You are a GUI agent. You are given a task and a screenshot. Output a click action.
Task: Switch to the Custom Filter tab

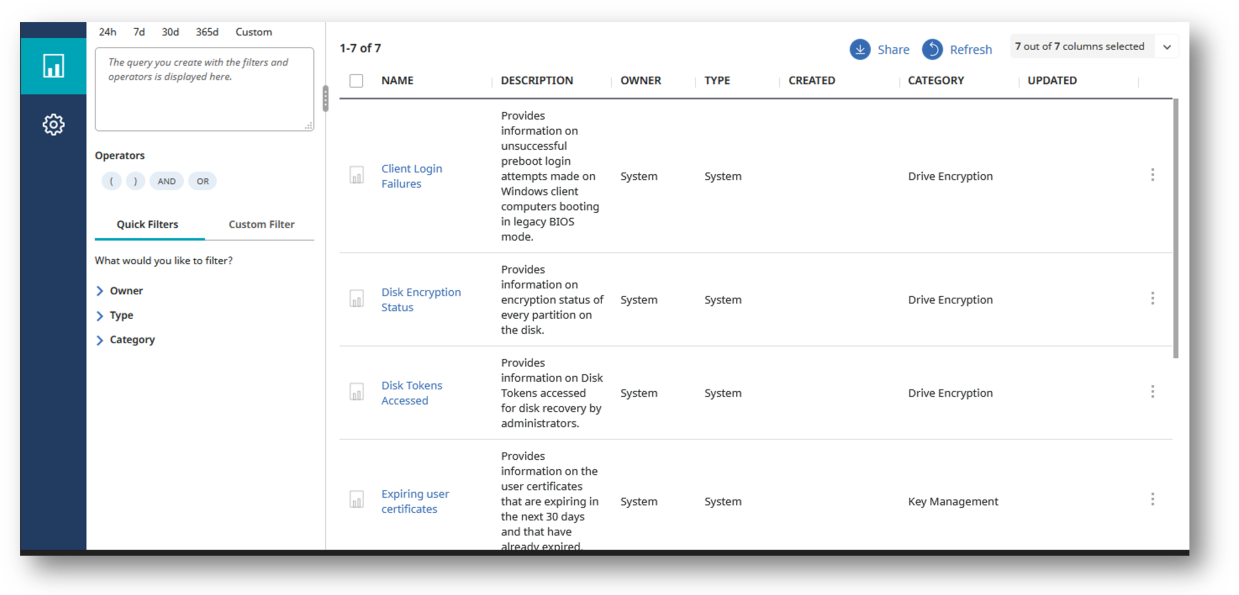coord(261,224)
